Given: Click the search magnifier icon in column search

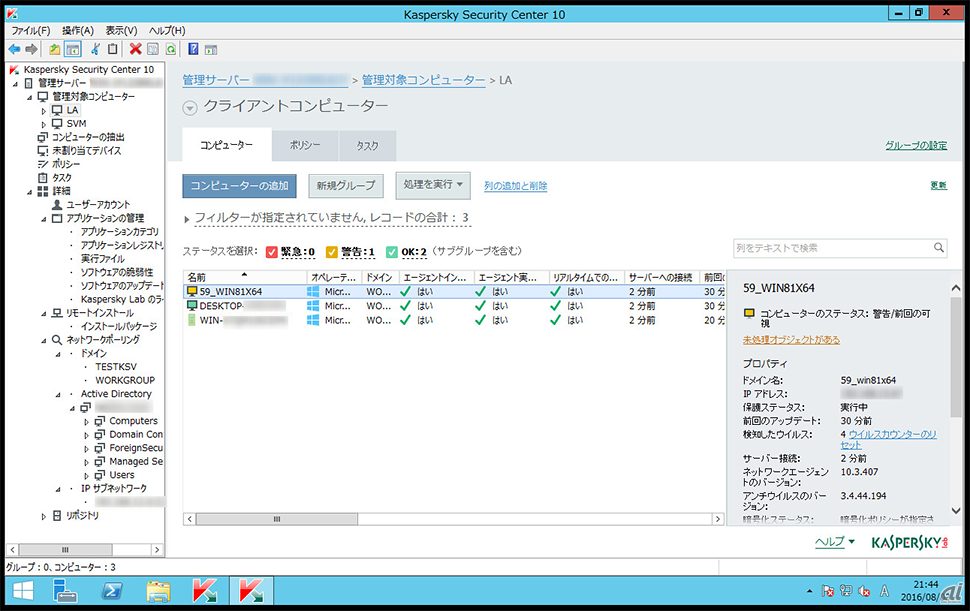Looking at the screenshot, I should [939, 248].
